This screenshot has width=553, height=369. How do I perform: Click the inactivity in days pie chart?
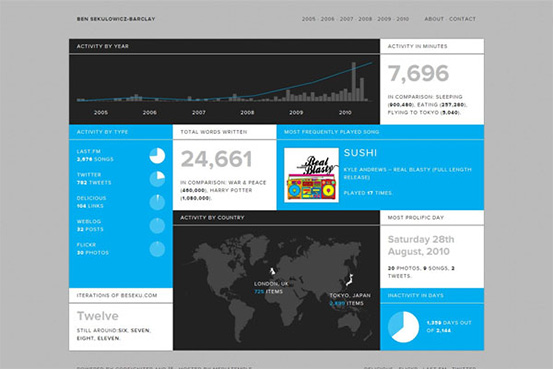click(x=403, y=327)
